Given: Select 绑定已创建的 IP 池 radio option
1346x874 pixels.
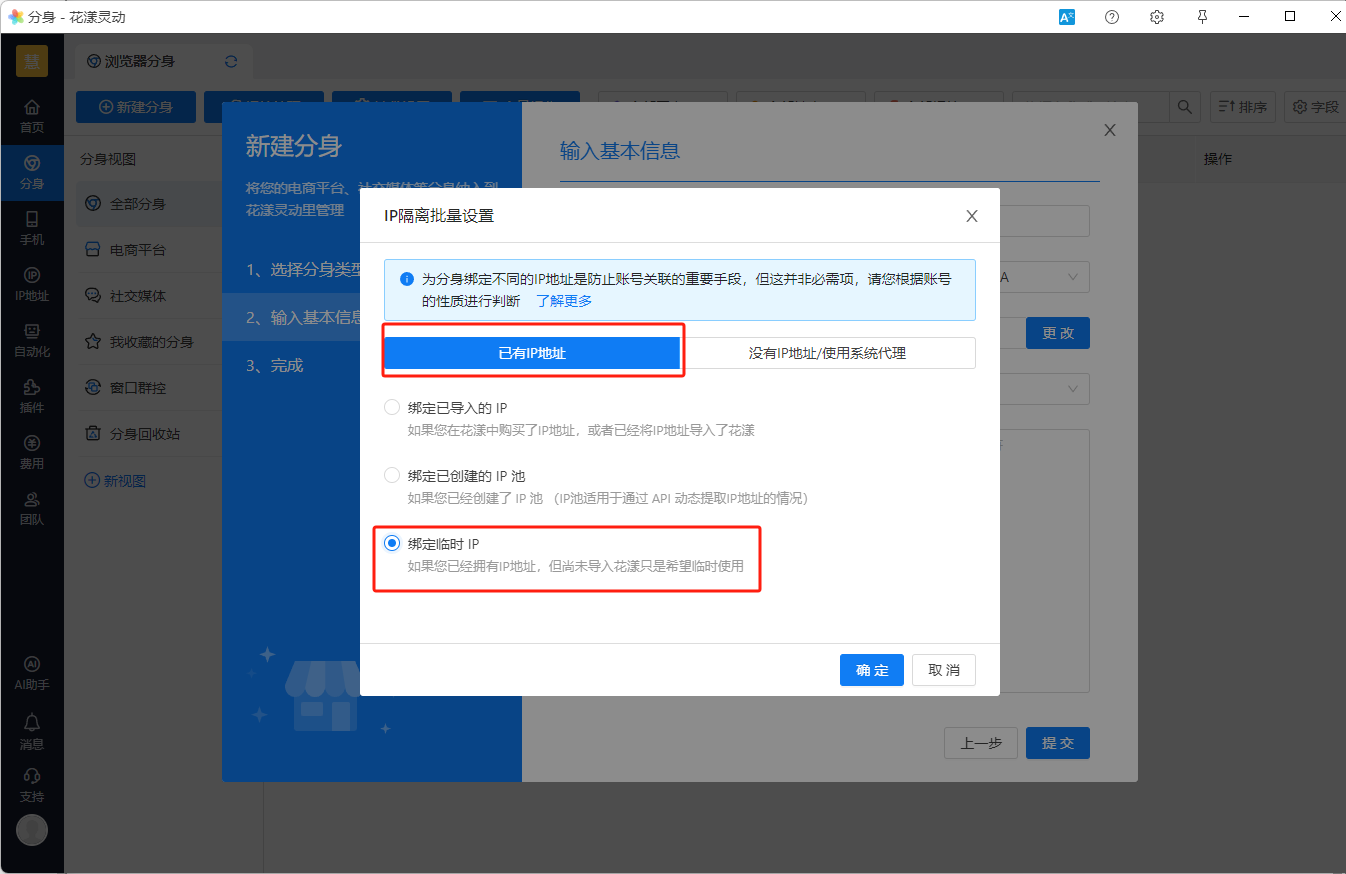Looking at the screenshot, I should (392, 476).
